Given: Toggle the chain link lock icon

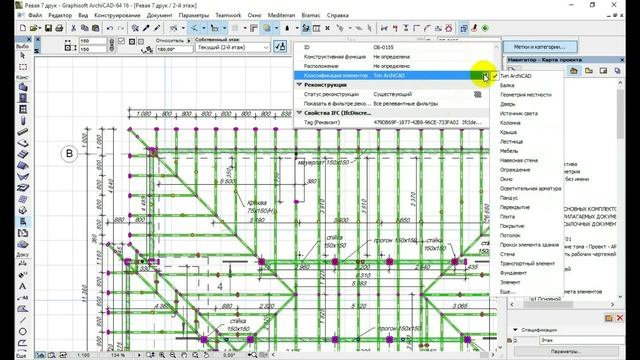Looking at the screenshot, I should [x=111, y=45].
